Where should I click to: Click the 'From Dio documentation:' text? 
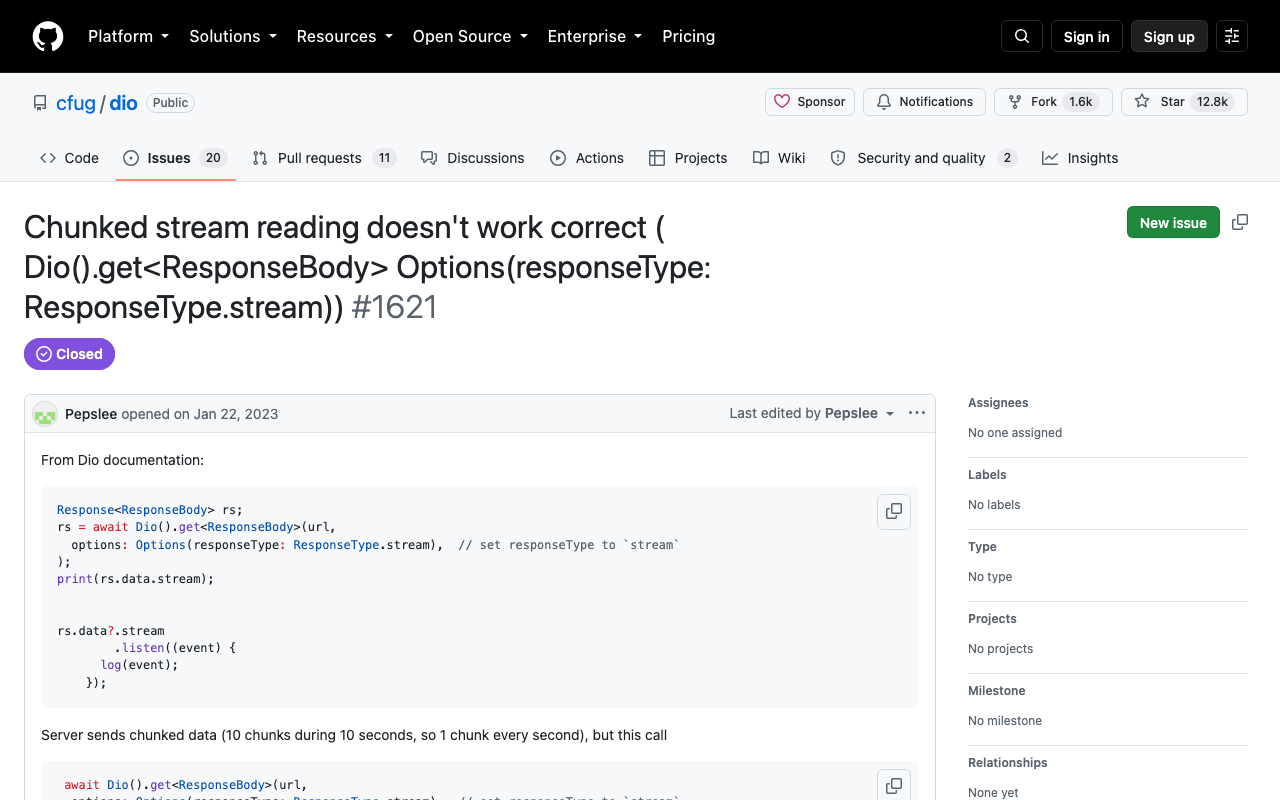(x=122, y=460)
